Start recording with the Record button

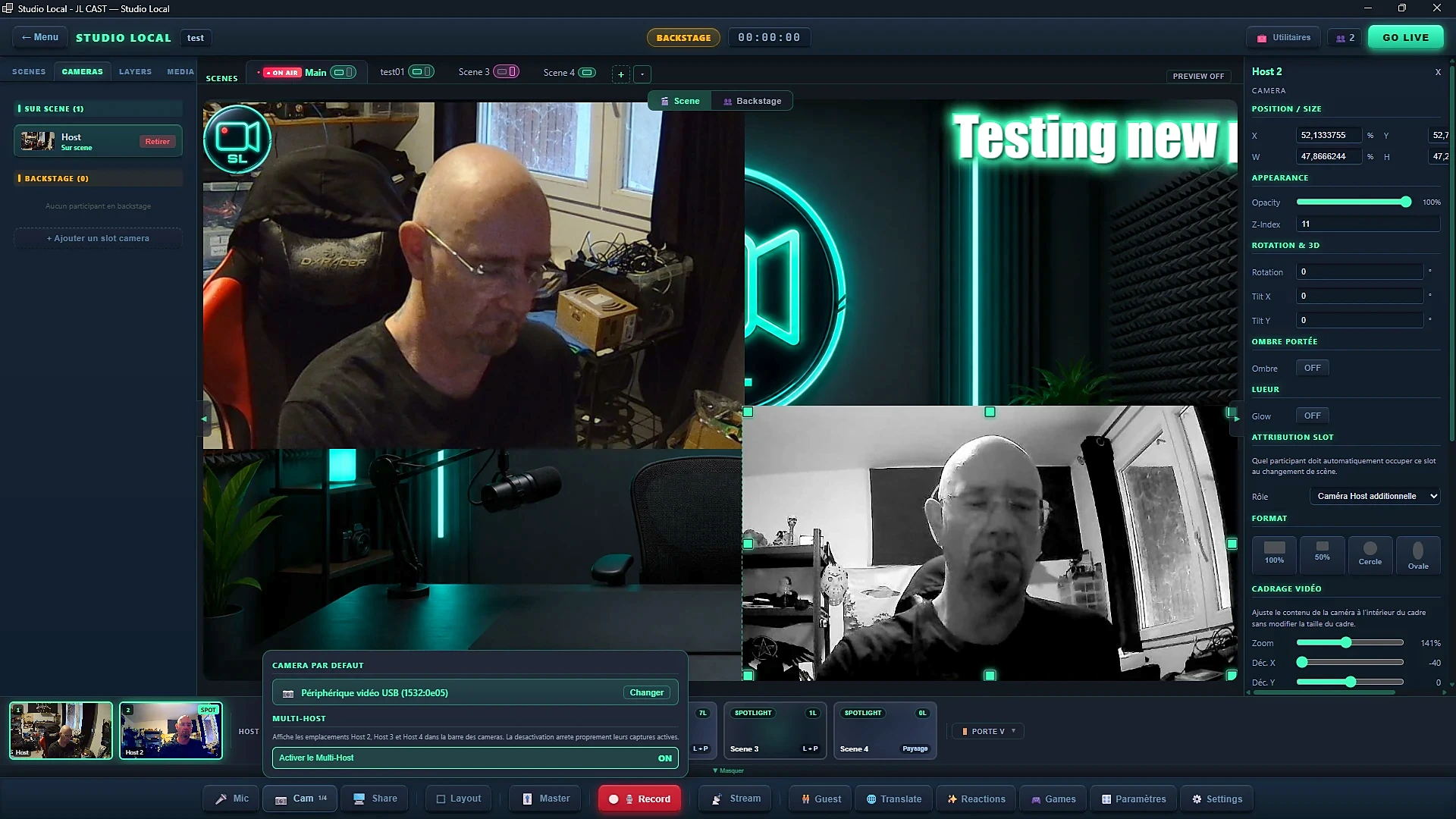click(x=639, y=799)
